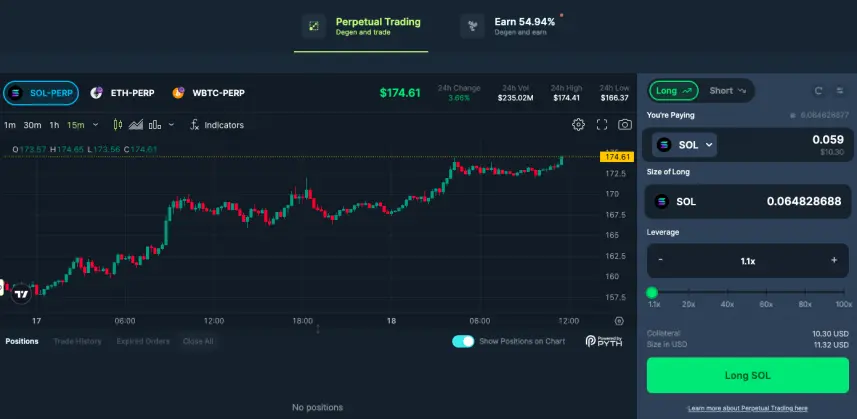Select the bar chart style icon
857x419 pixels.
tap(155, 125)
